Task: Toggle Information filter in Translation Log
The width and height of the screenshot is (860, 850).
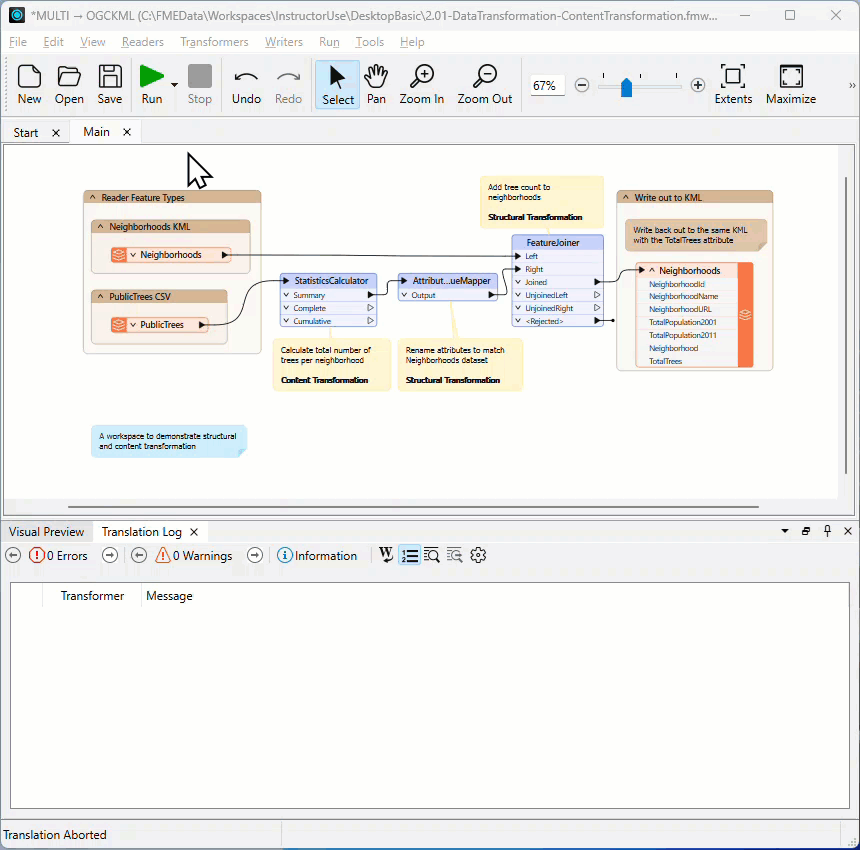Action: click(x=317, y=556)
